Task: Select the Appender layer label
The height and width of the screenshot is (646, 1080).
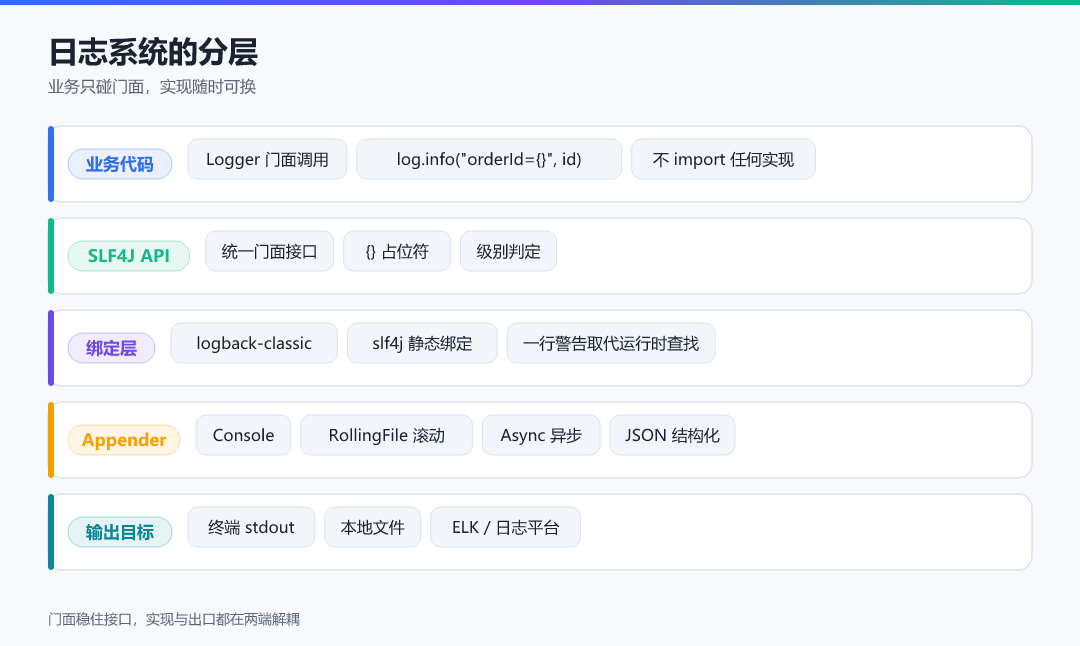Action: pyautogui.click(x=124, y=439)
